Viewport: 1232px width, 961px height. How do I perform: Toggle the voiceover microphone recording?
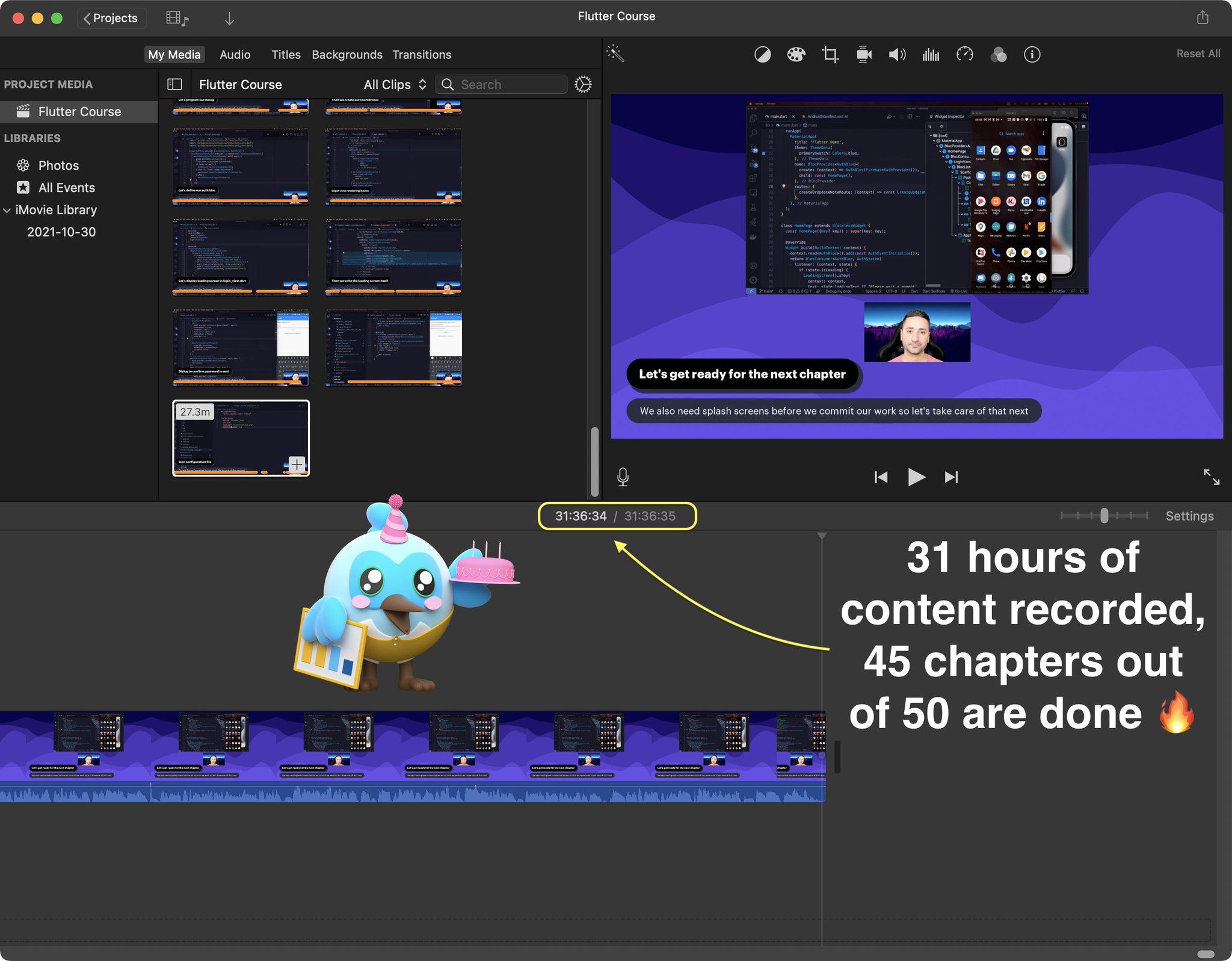(x=623, y=477)
